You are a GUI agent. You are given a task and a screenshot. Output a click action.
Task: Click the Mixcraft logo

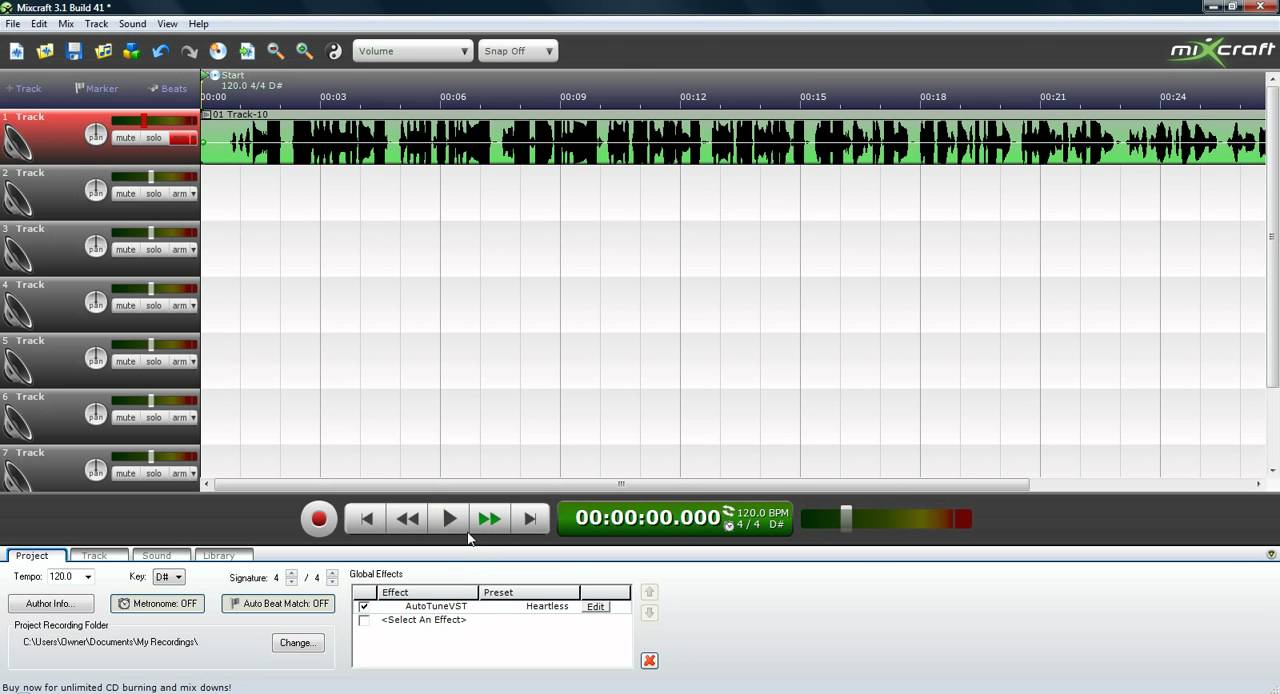click(x=1222, y=51)
